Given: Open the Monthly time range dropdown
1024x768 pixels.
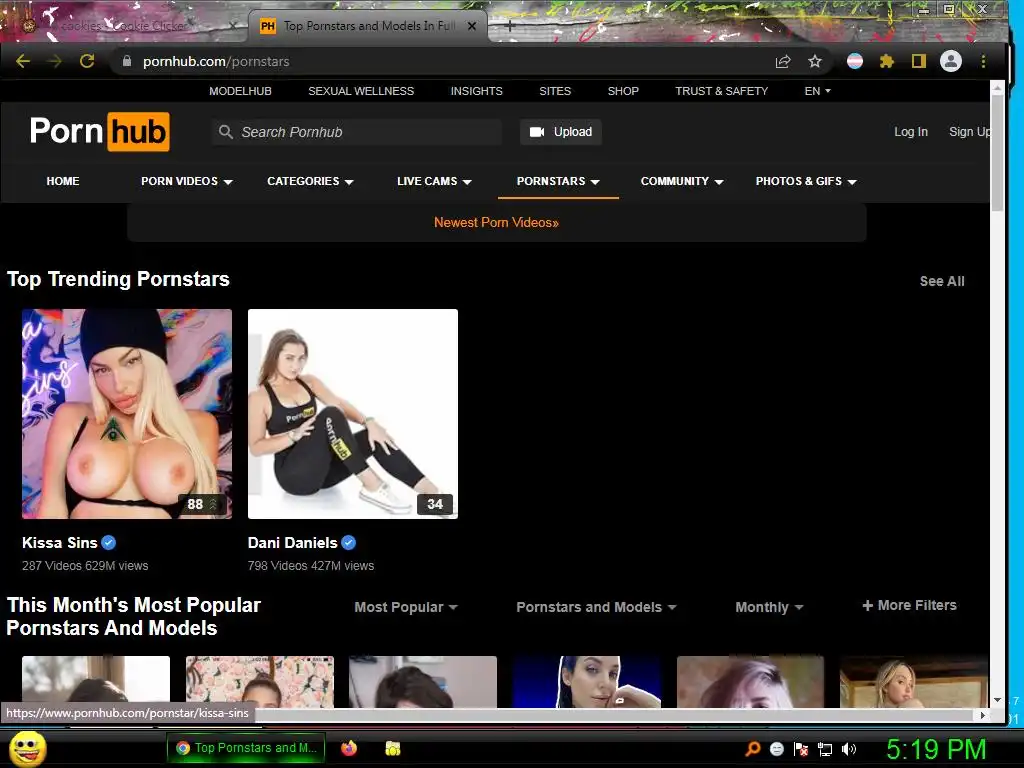Looking at the screenshot, I should [769, 607].
